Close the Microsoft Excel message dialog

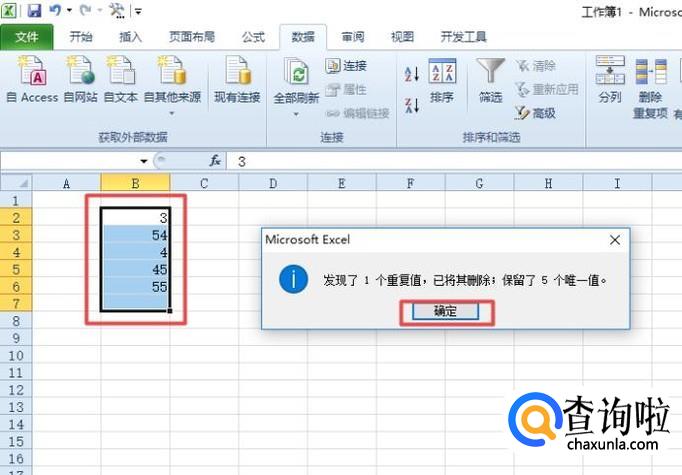615,240
